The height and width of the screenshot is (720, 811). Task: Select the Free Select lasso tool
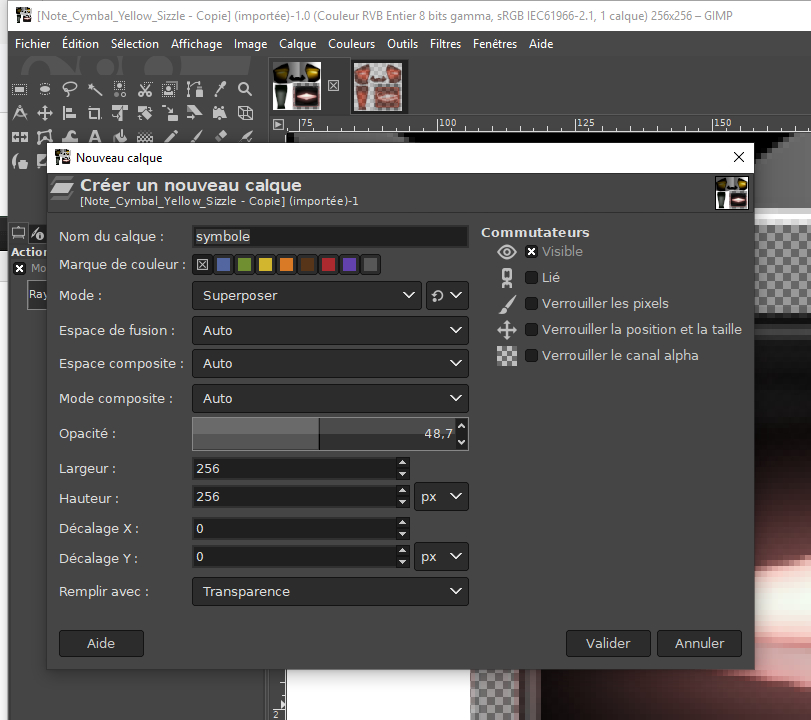coord(70,89)
